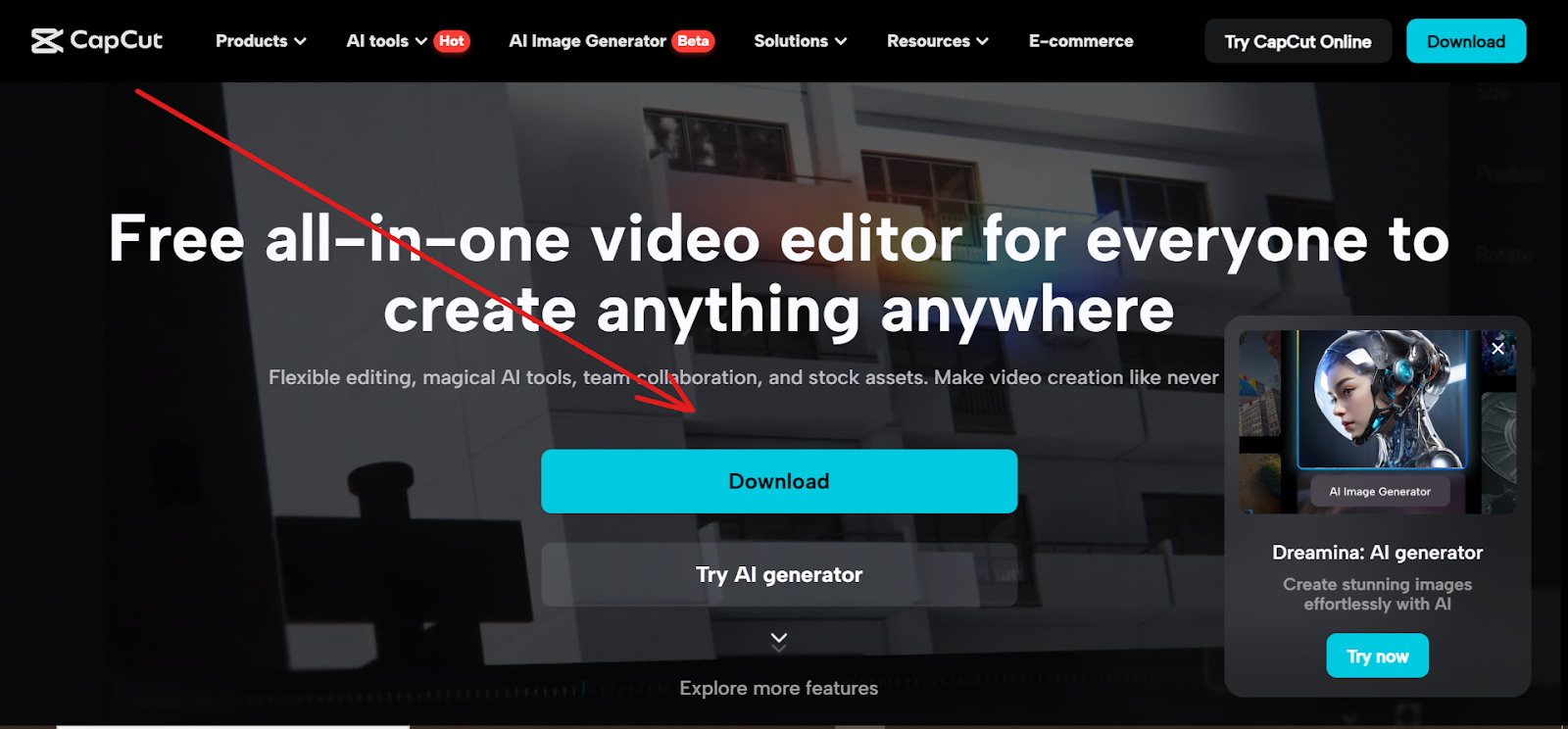
Task: Open AI Image Generator menu item
Action: pyautogui.click(x=587, y=41)
